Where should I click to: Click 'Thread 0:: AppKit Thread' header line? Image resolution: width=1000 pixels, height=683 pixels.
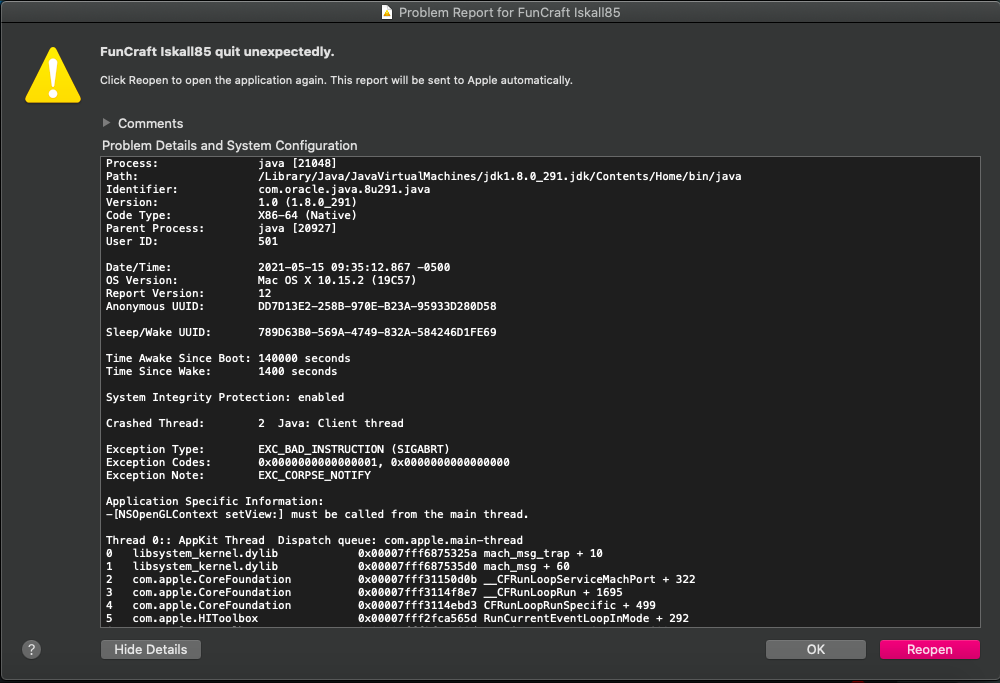click(x=314, y=540)
